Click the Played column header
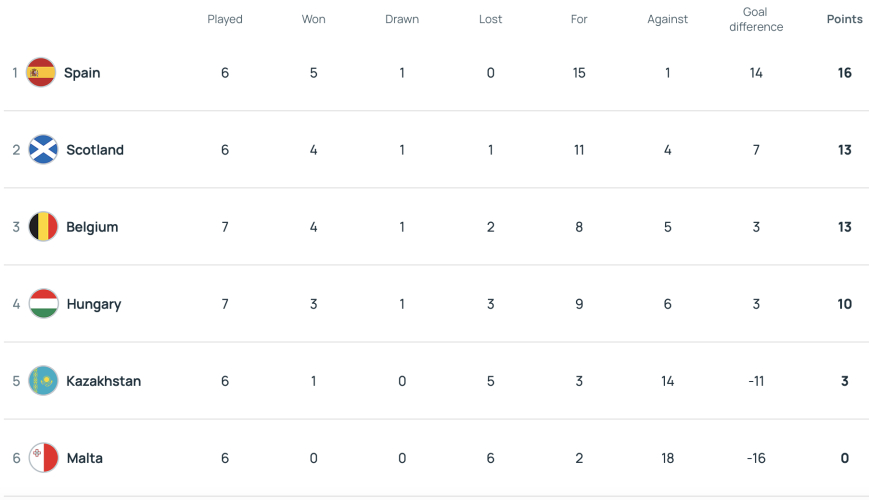Image resolution: width=869 pixels, height=500 pixels. pos(225,19)
